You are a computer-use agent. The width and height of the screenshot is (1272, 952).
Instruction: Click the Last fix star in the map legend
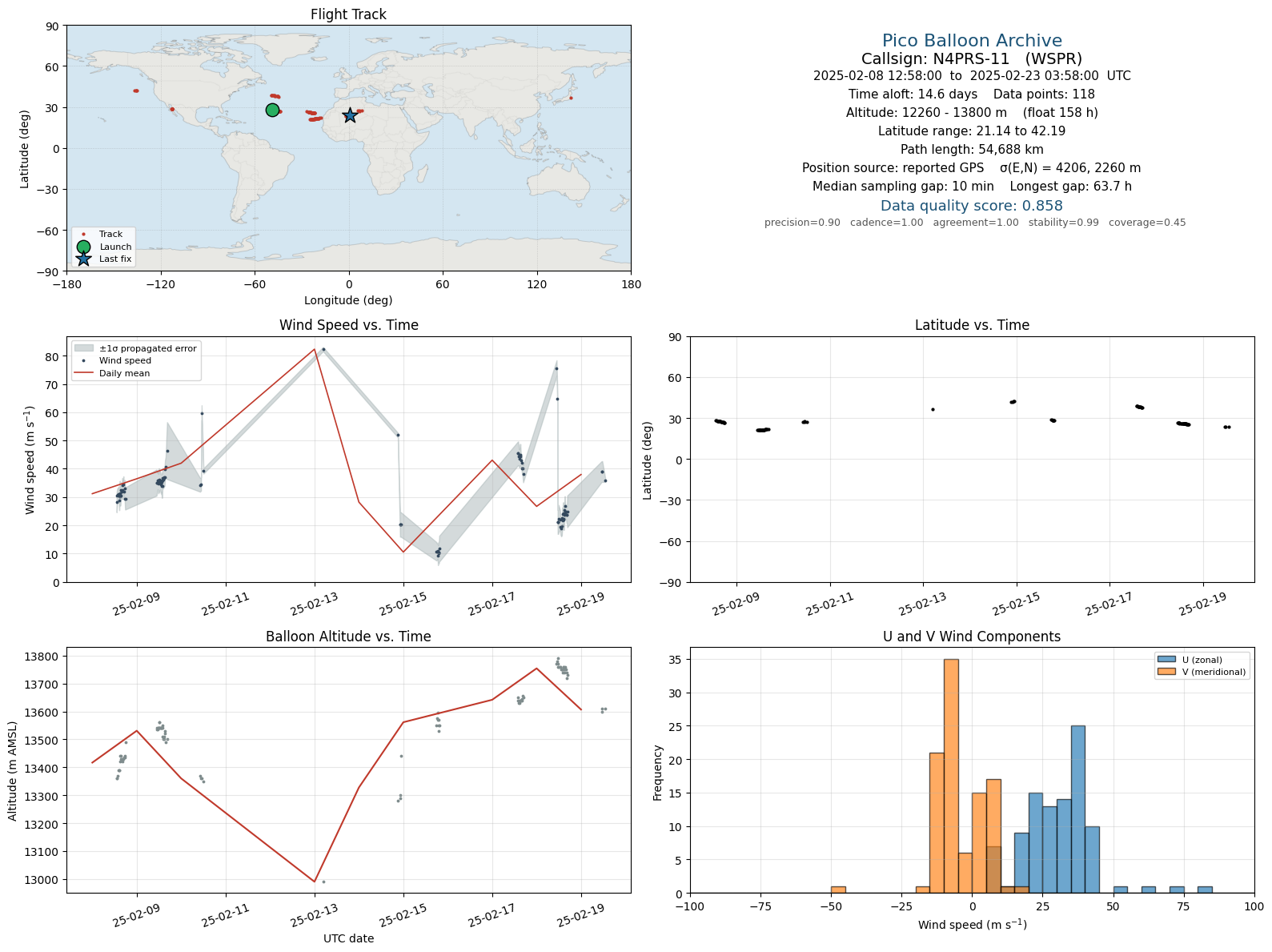83,259
